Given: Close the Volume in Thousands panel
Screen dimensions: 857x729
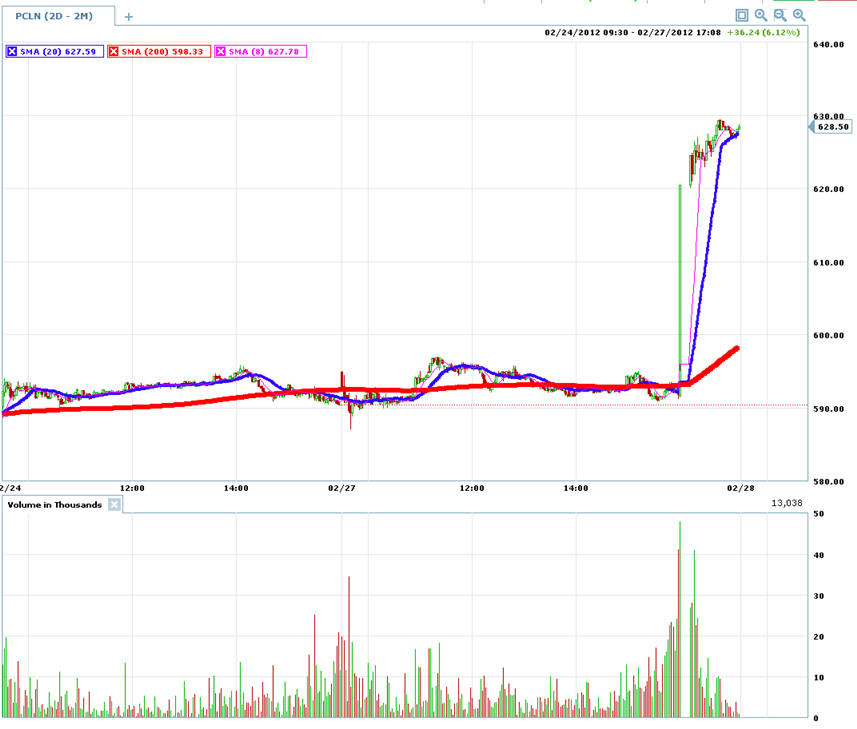Looking at the screenshot, I should coord(114,504).
